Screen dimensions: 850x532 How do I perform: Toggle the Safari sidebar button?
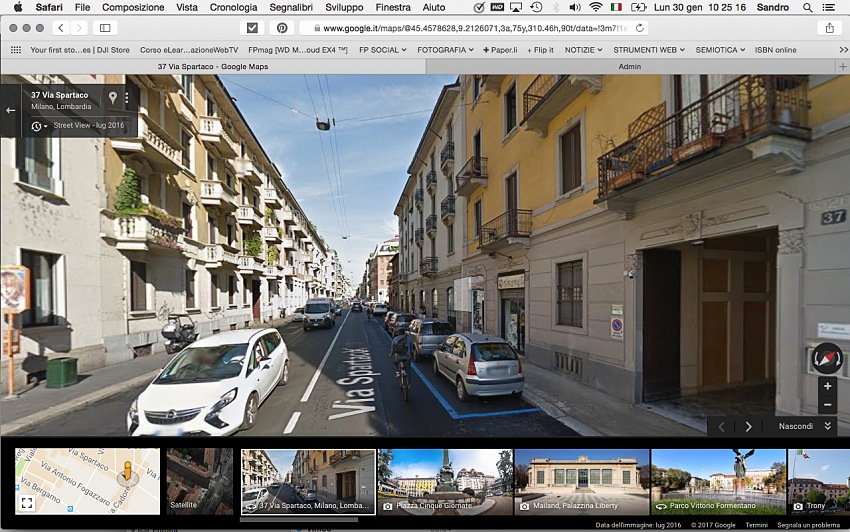click(x=105, y=28)
